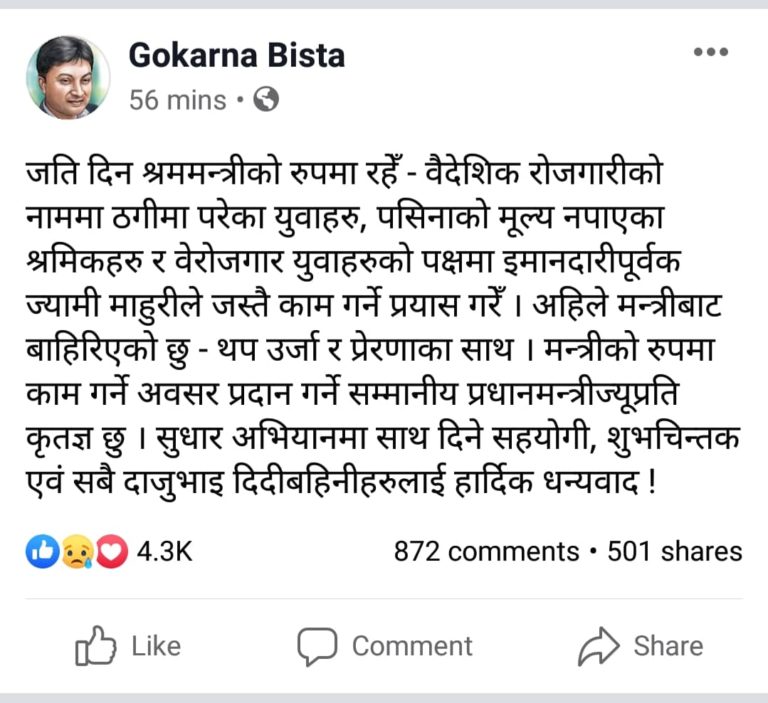Open the 872 comments link
768x703 pixels.
coord(486,552)
